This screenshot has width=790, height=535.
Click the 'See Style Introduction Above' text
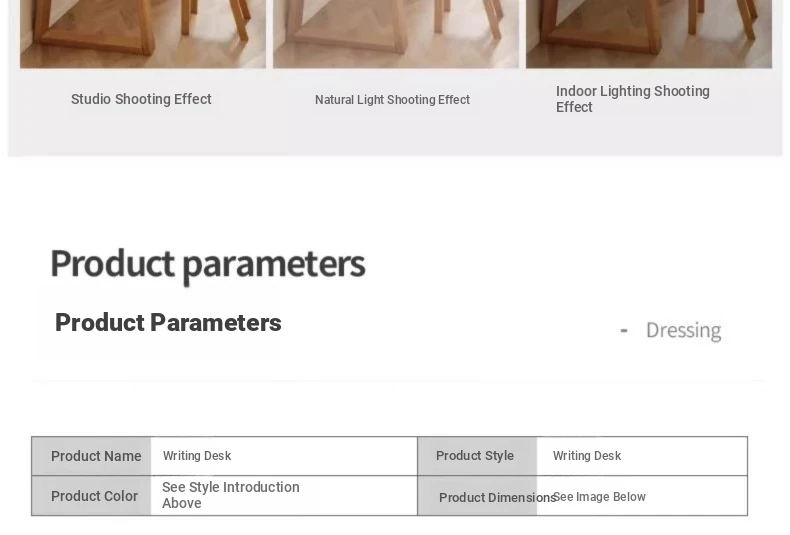[x=231, y=495]
